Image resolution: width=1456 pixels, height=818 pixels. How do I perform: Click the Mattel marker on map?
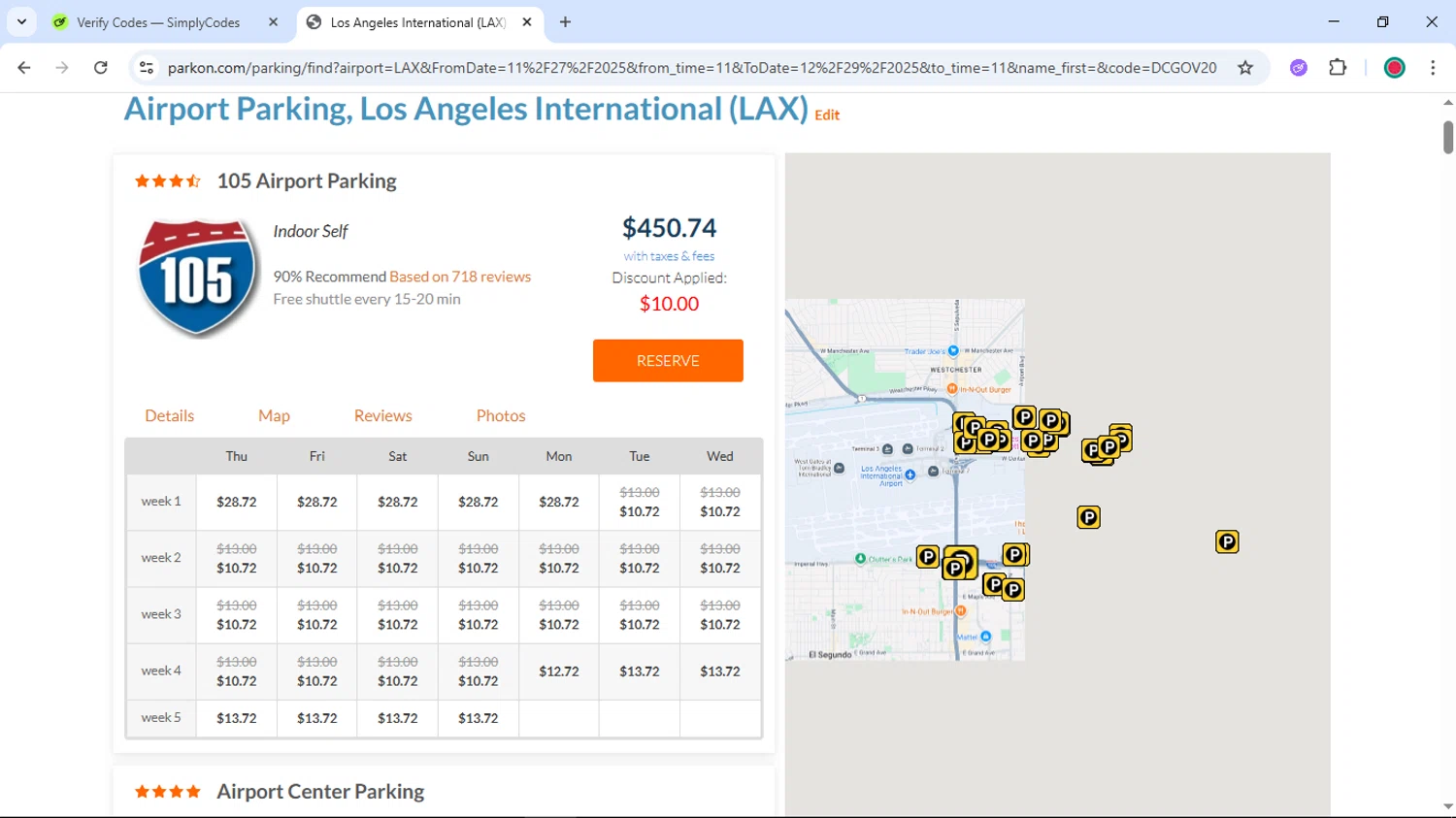click(x=985, y=637)
